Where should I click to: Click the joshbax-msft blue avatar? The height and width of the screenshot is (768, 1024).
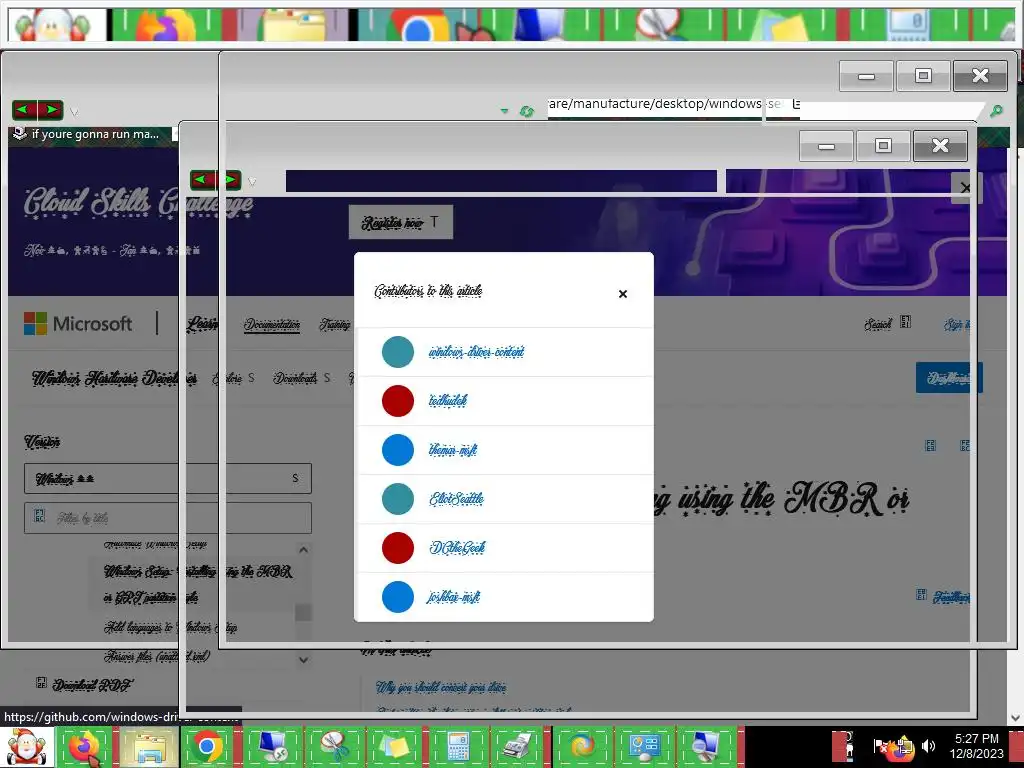click(x=398, y=596)
